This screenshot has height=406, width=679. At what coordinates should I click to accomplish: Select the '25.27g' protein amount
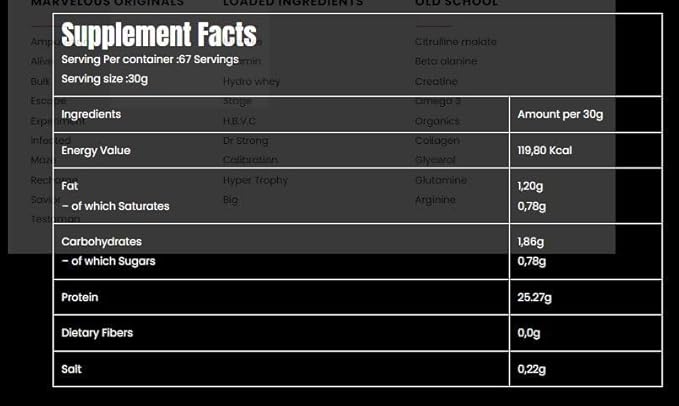(x=534, y=297)
